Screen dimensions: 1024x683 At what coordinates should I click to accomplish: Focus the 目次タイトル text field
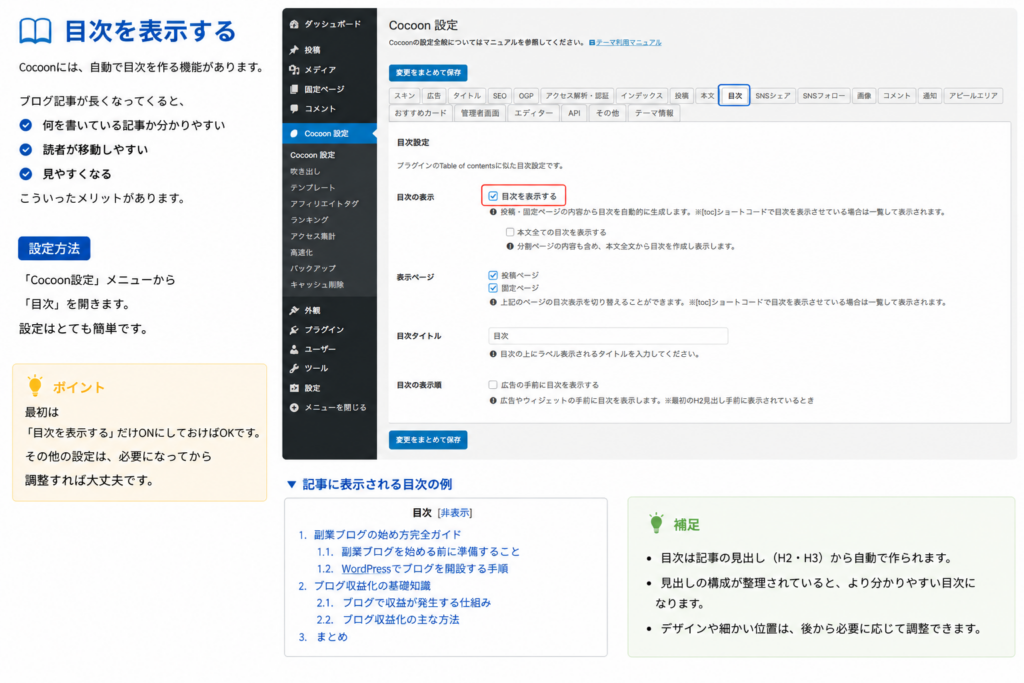coord(607,336)
